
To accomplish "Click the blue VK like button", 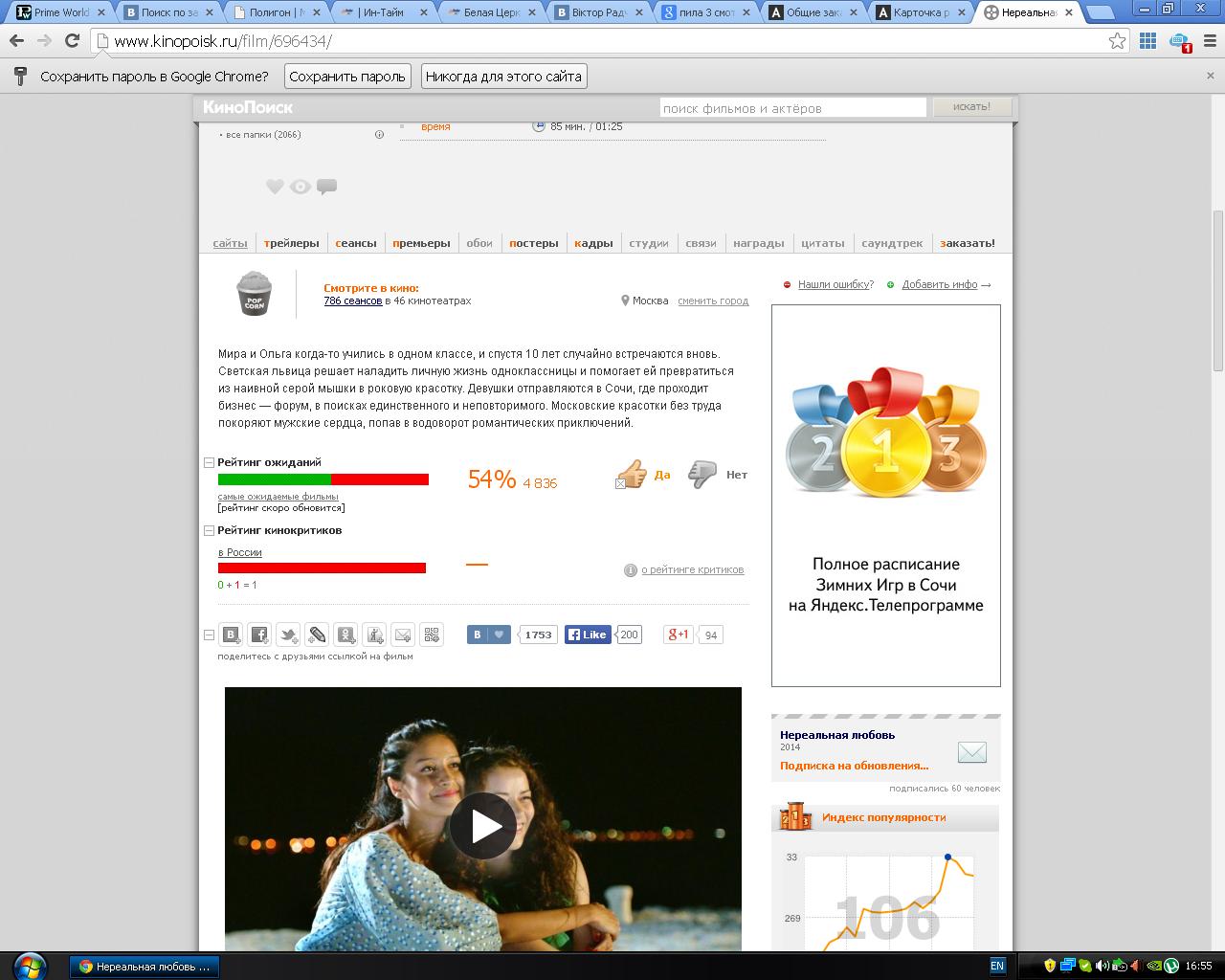I will tap(489, 635).
